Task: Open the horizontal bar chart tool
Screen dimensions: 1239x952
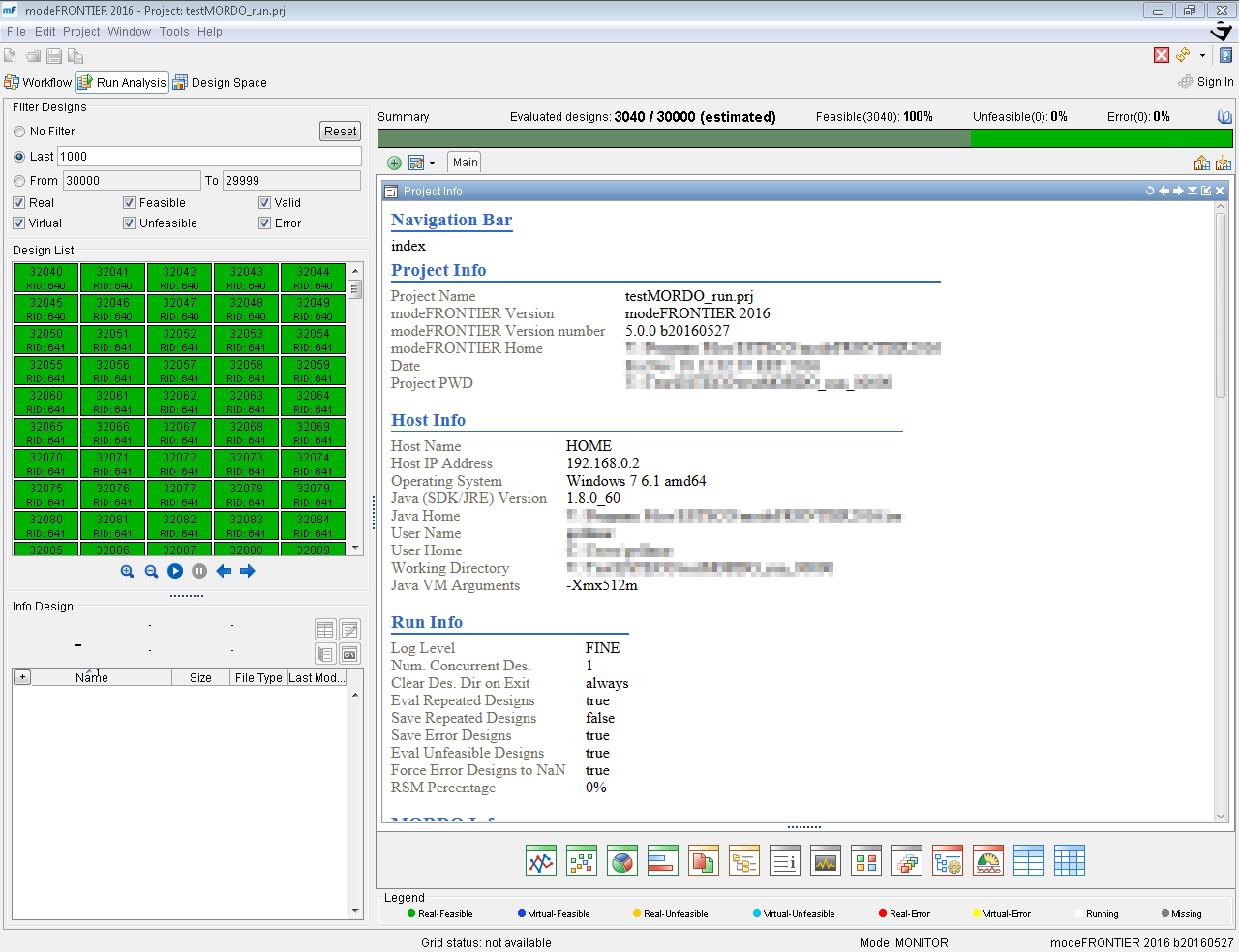Action: (663, 860)
